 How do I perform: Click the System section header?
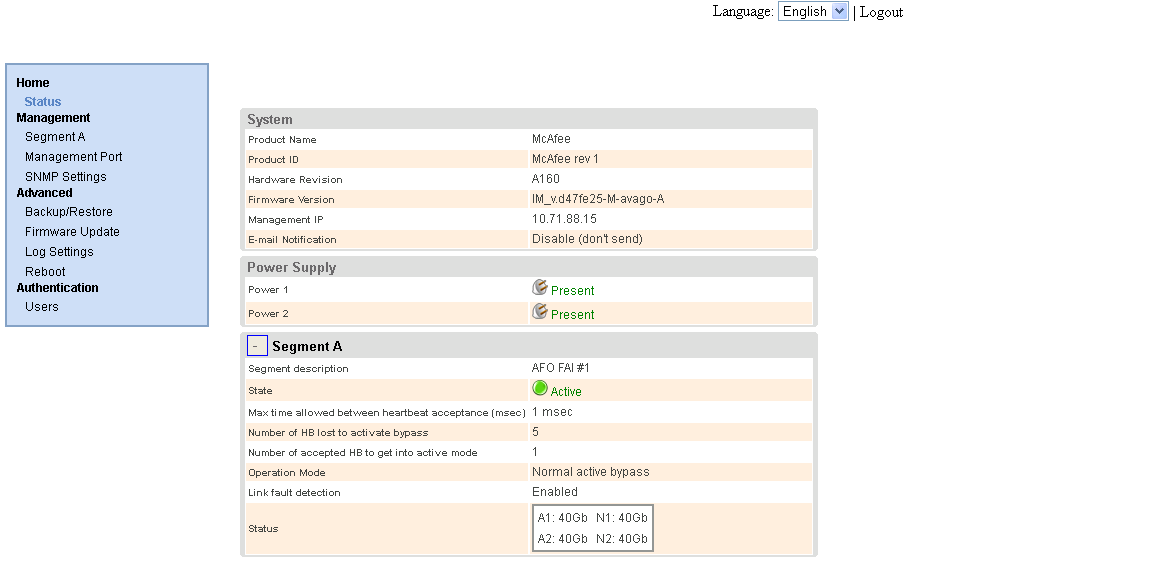269,120
